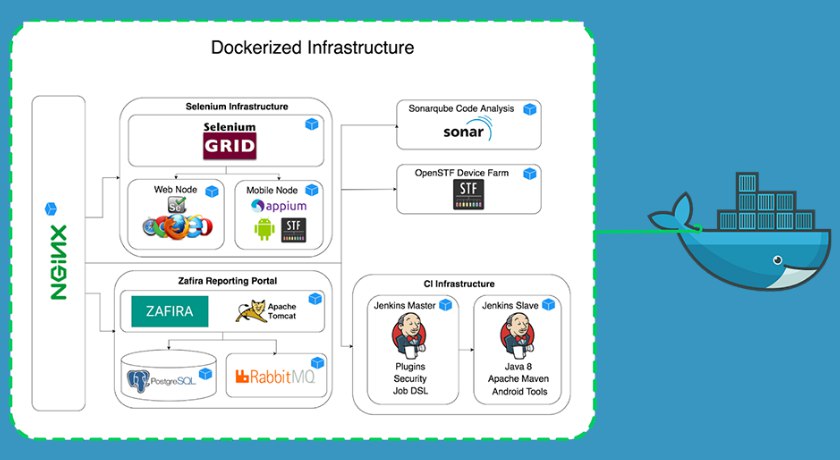
Task: Click the Security text under Jenkins Master
Action: (x=410, y=379)
